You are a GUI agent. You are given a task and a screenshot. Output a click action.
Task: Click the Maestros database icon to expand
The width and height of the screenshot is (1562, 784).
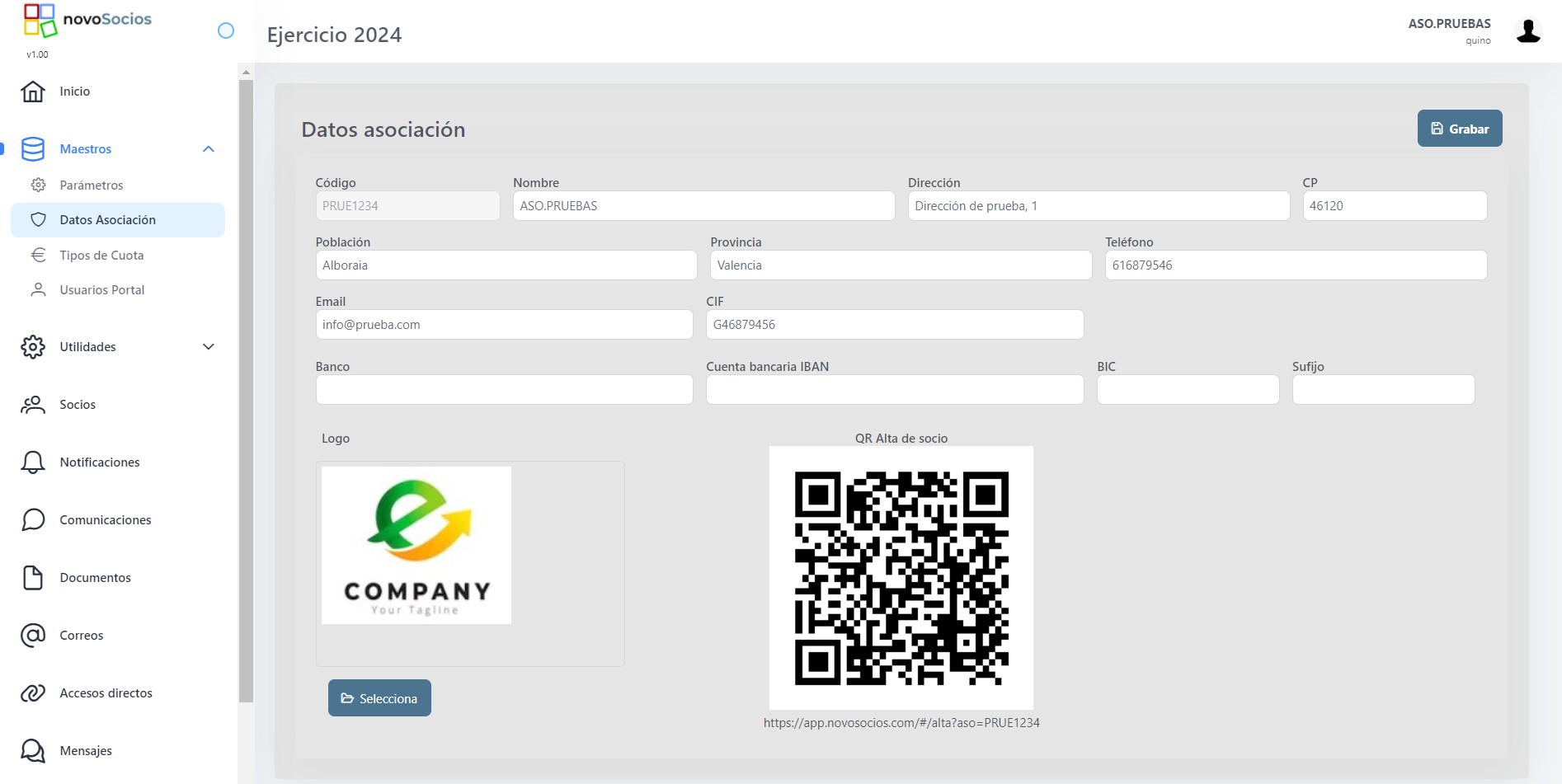(x=33, y=149)
